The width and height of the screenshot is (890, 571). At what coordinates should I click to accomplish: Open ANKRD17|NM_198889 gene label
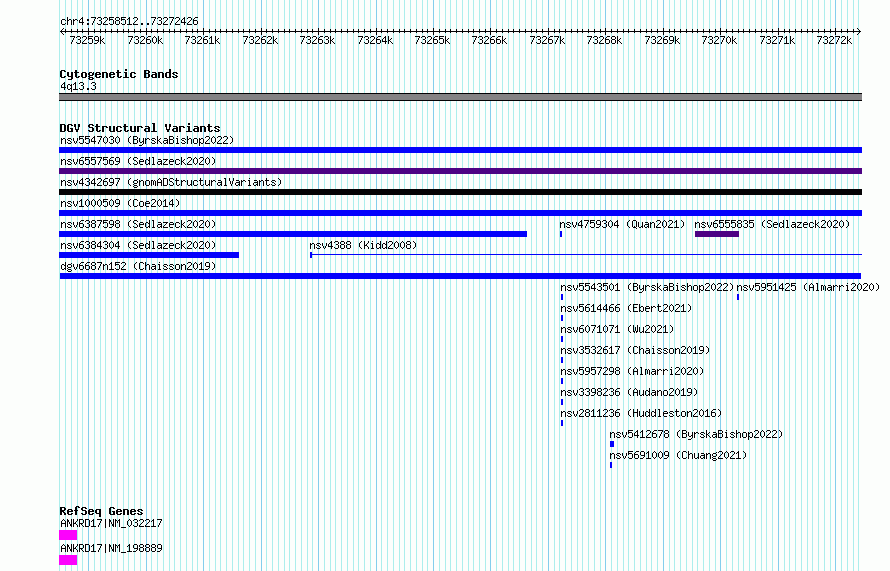pyautogui.click(x=111, y=548)
